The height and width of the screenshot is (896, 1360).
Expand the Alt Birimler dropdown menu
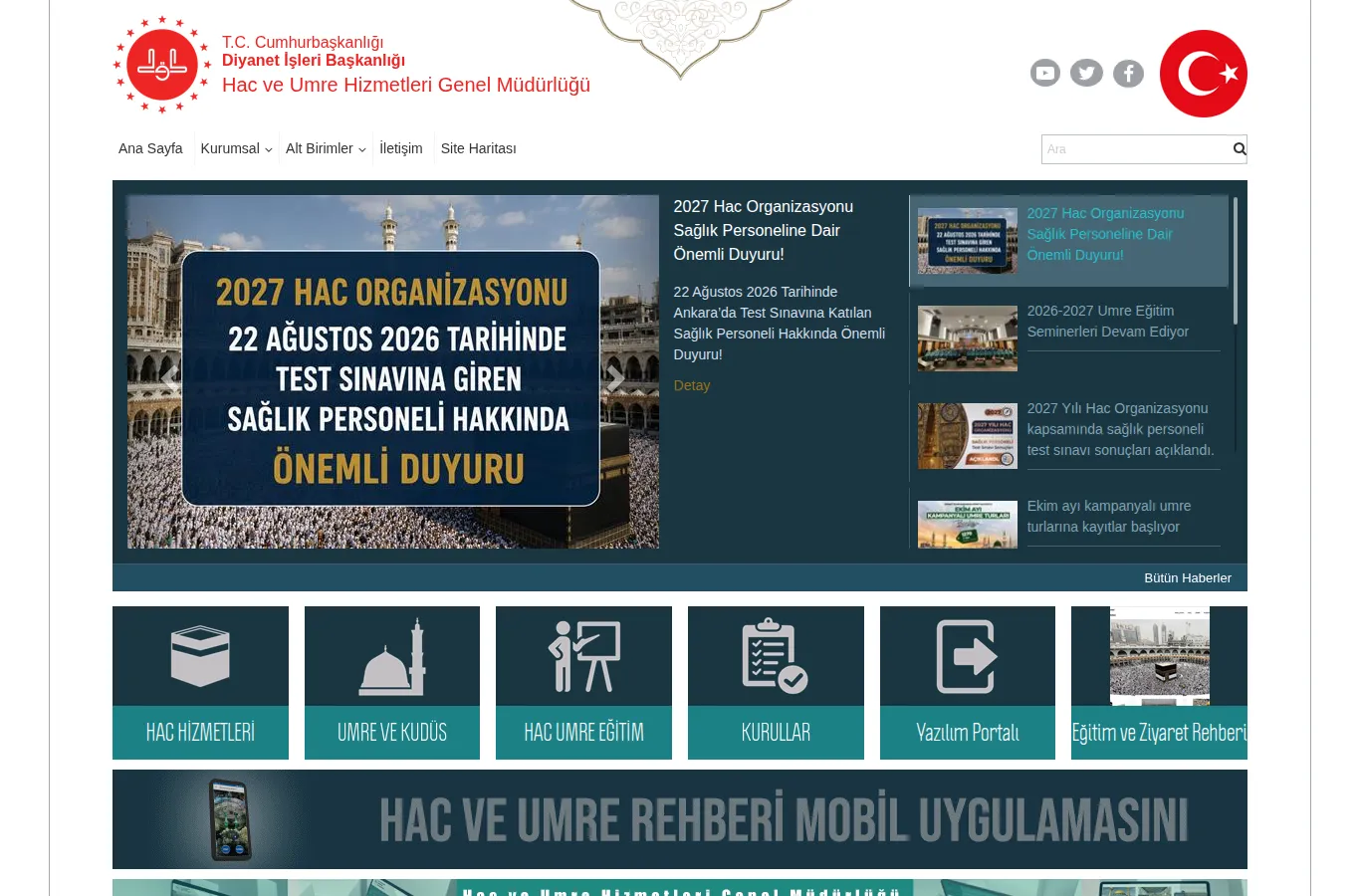[x=326, y=148]
